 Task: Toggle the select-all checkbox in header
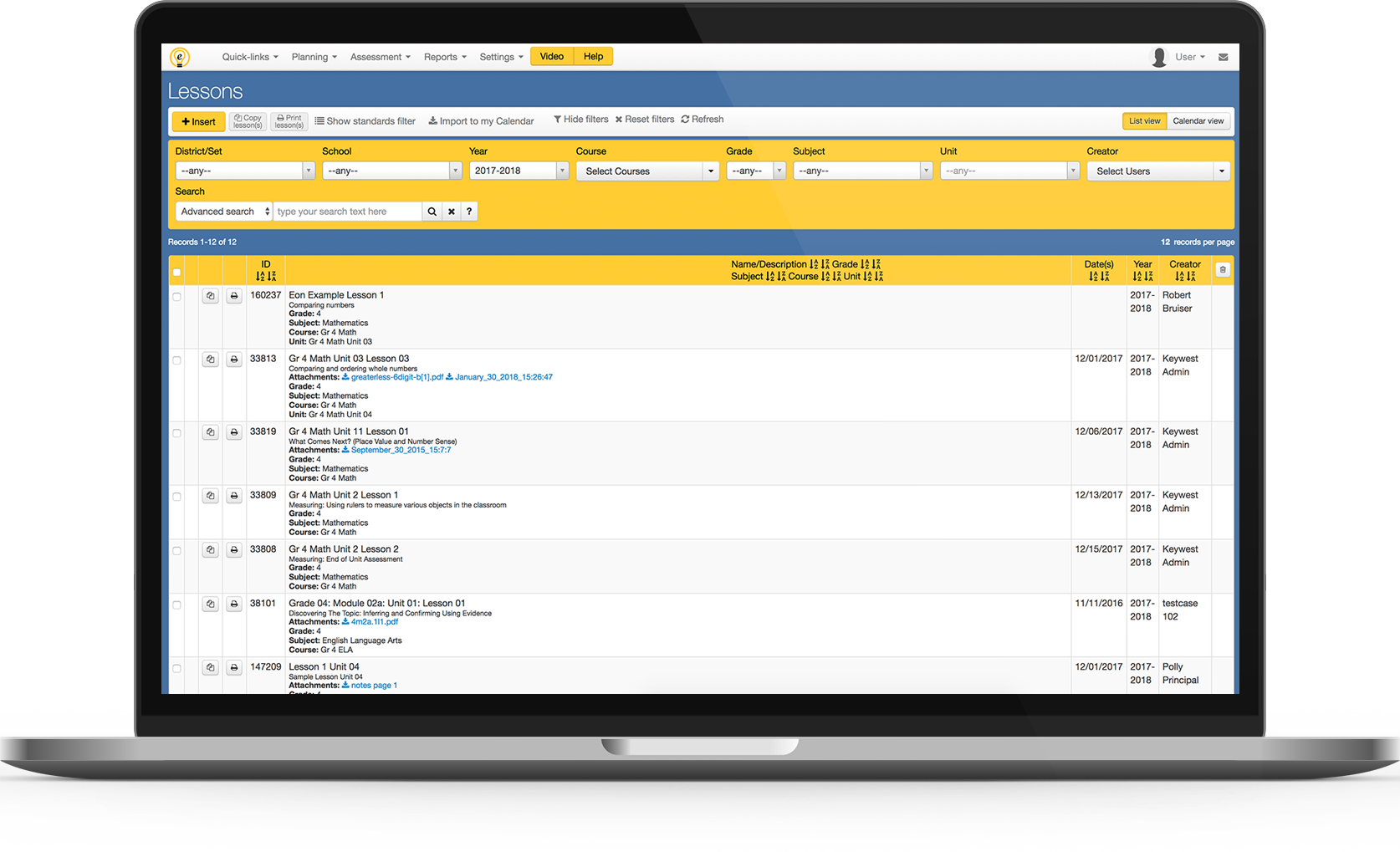176,273
